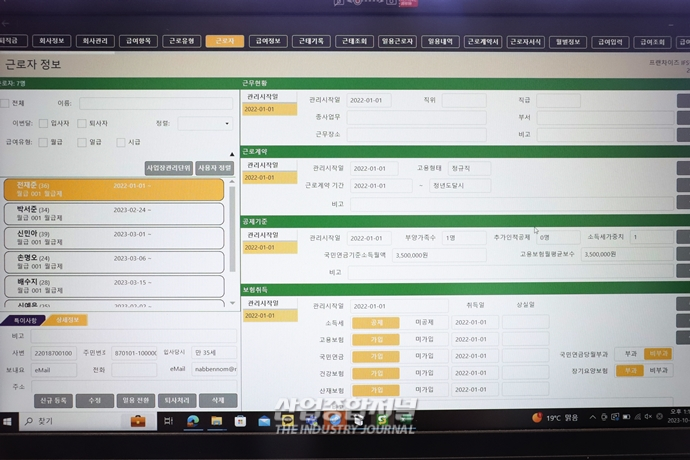Enable the 입사자 checkbox filter
This screenshot has width=690, height=460.
click(x=42, y=123)
